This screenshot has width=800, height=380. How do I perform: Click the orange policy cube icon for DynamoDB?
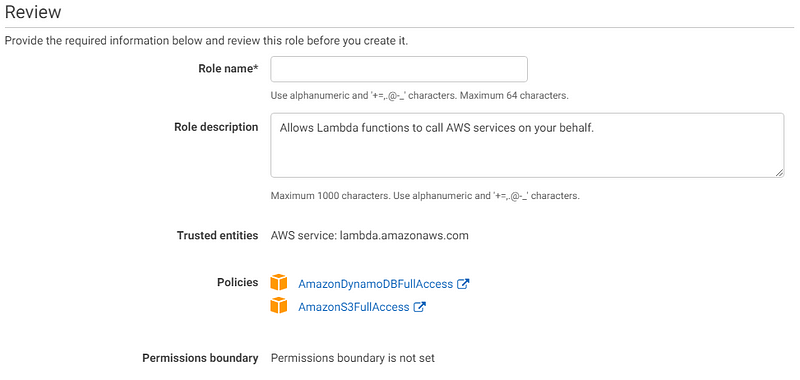point(279,282)
